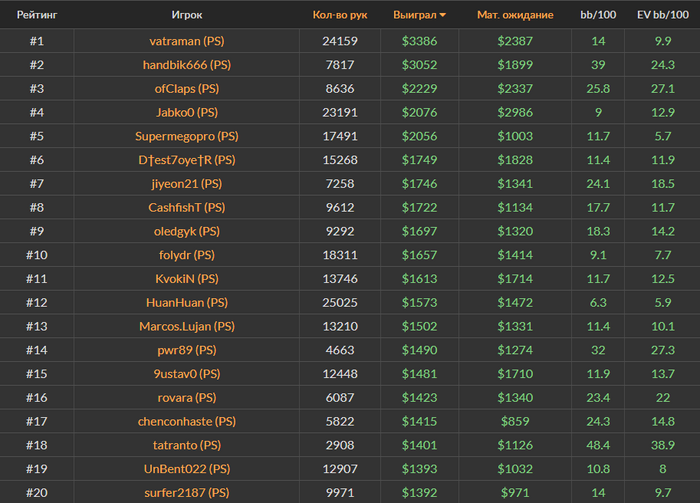The height and width of the screenshot is (503, 700).
Task: Open chenconhaste (PS) player page
Action: pyautogui.click(x=187, y=421)
